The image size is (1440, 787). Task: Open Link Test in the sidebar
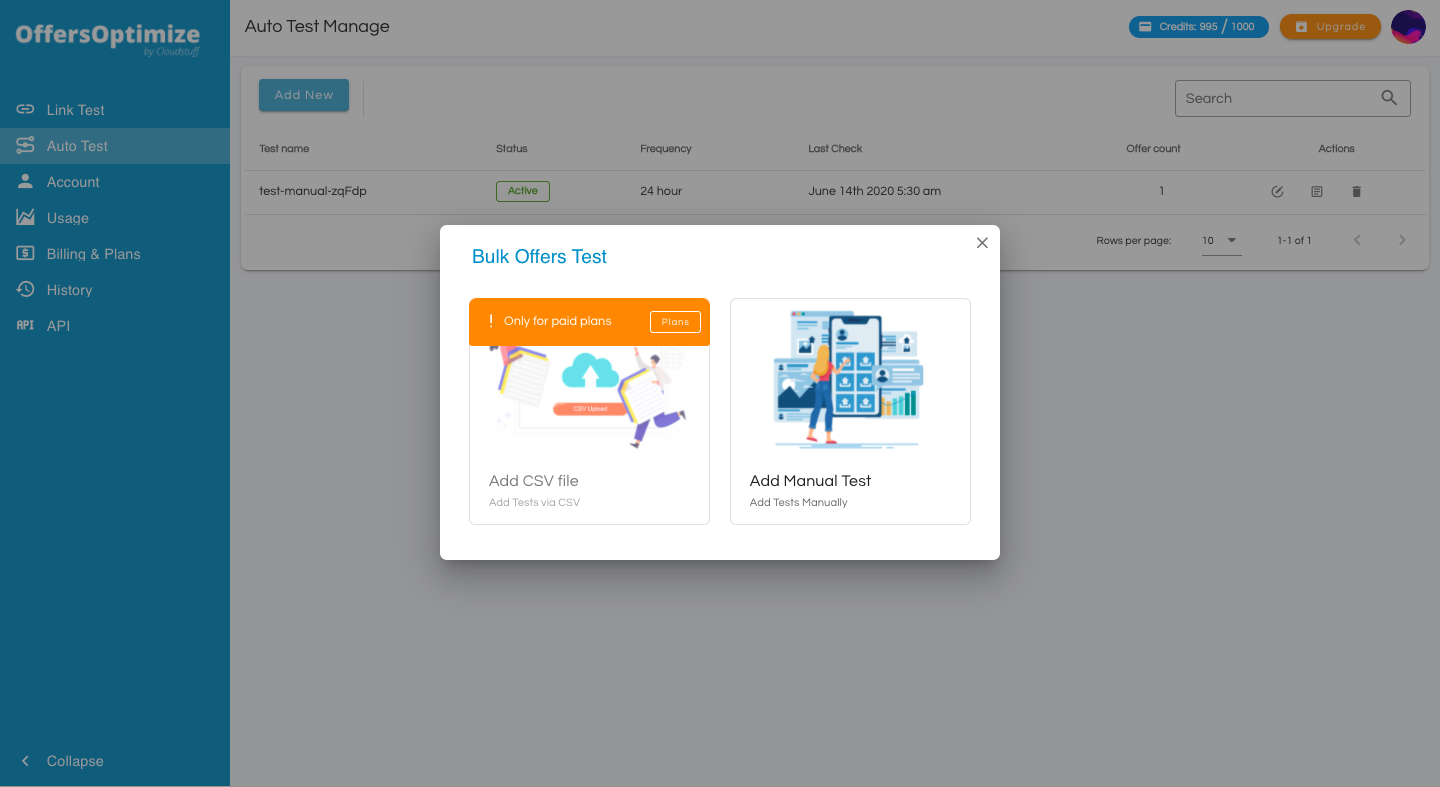115,110
